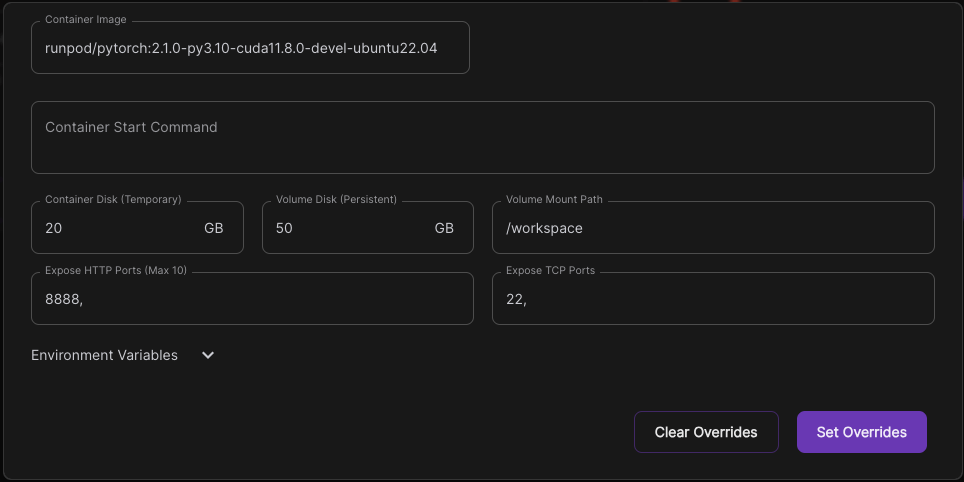
Task: Click the Volume Mount Path label
Action: point(554,199)
